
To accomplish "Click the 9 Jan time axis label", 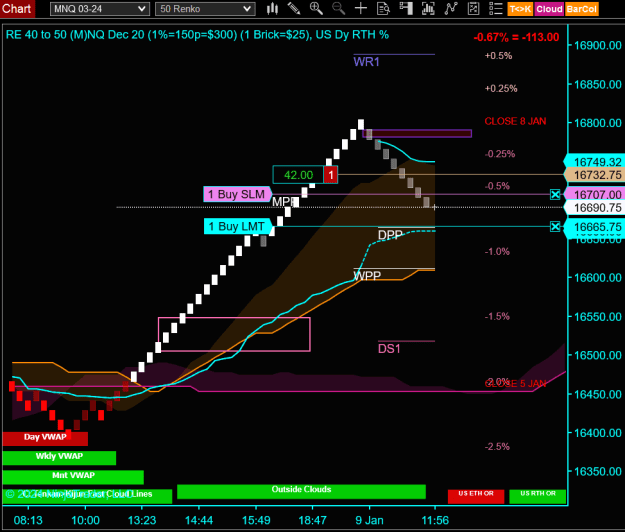I will pyautogui.click(x=369, y=520).
